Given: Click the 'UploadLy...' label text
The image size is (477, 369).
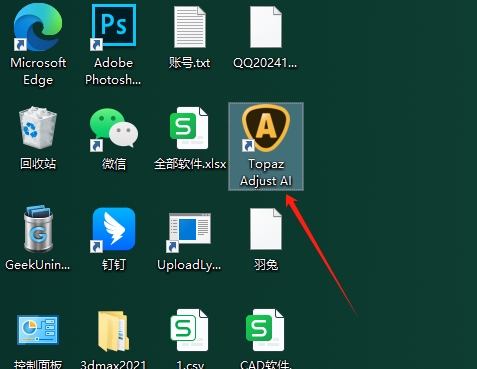Looking at the screenshot, I should 189,265.
